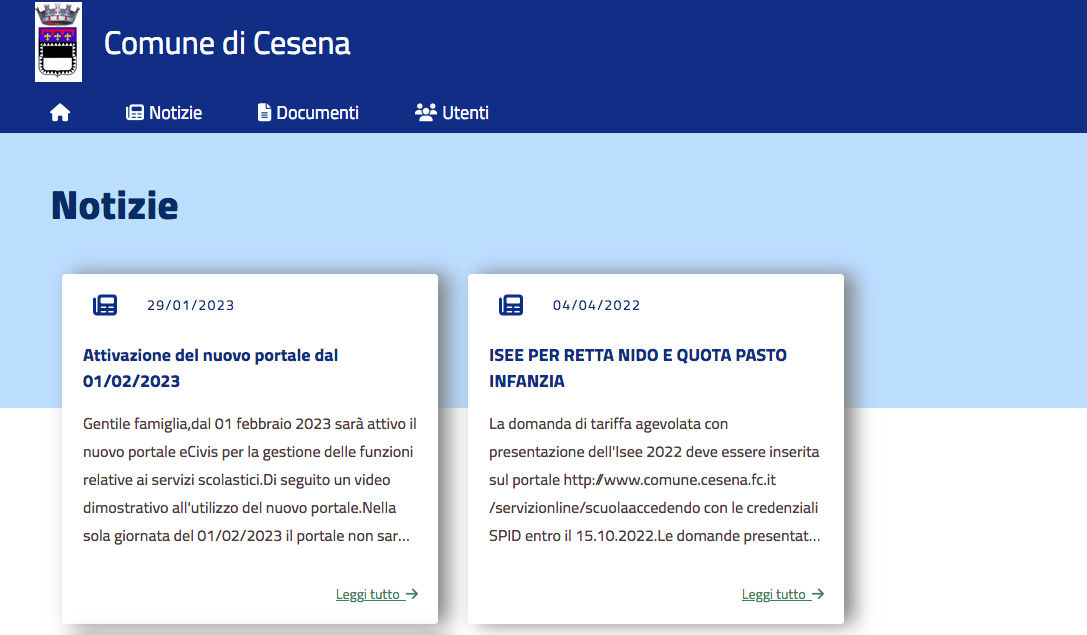
Task: Click arrow icon on the first card's Leggi tutto
Action: [x=412, y=594]
